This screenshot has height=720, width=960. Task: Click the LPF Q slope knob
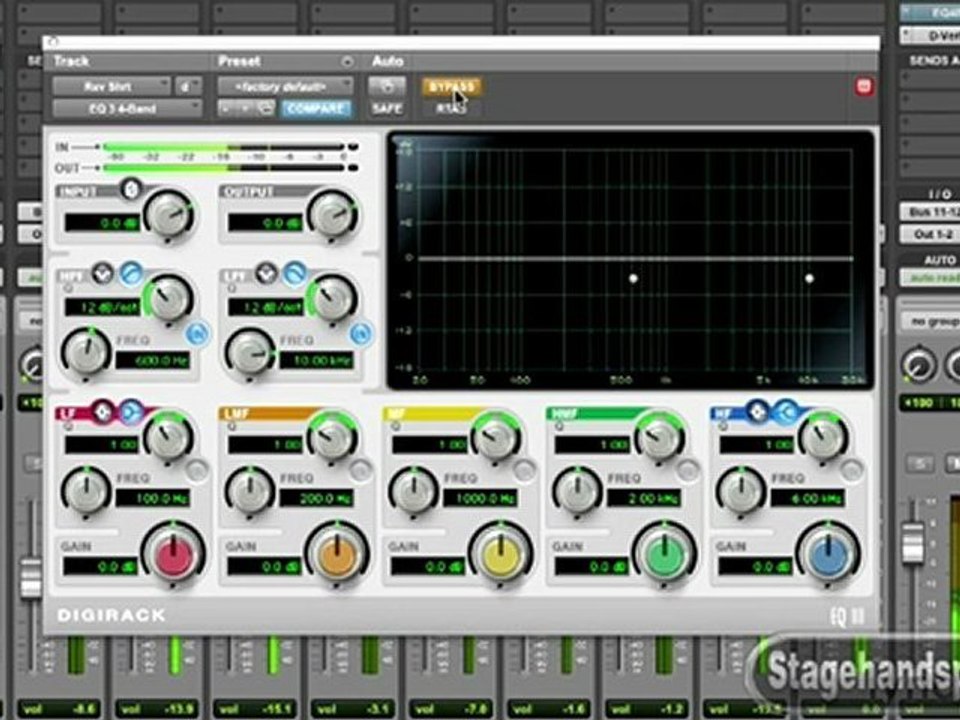click(x=332, y=298)
